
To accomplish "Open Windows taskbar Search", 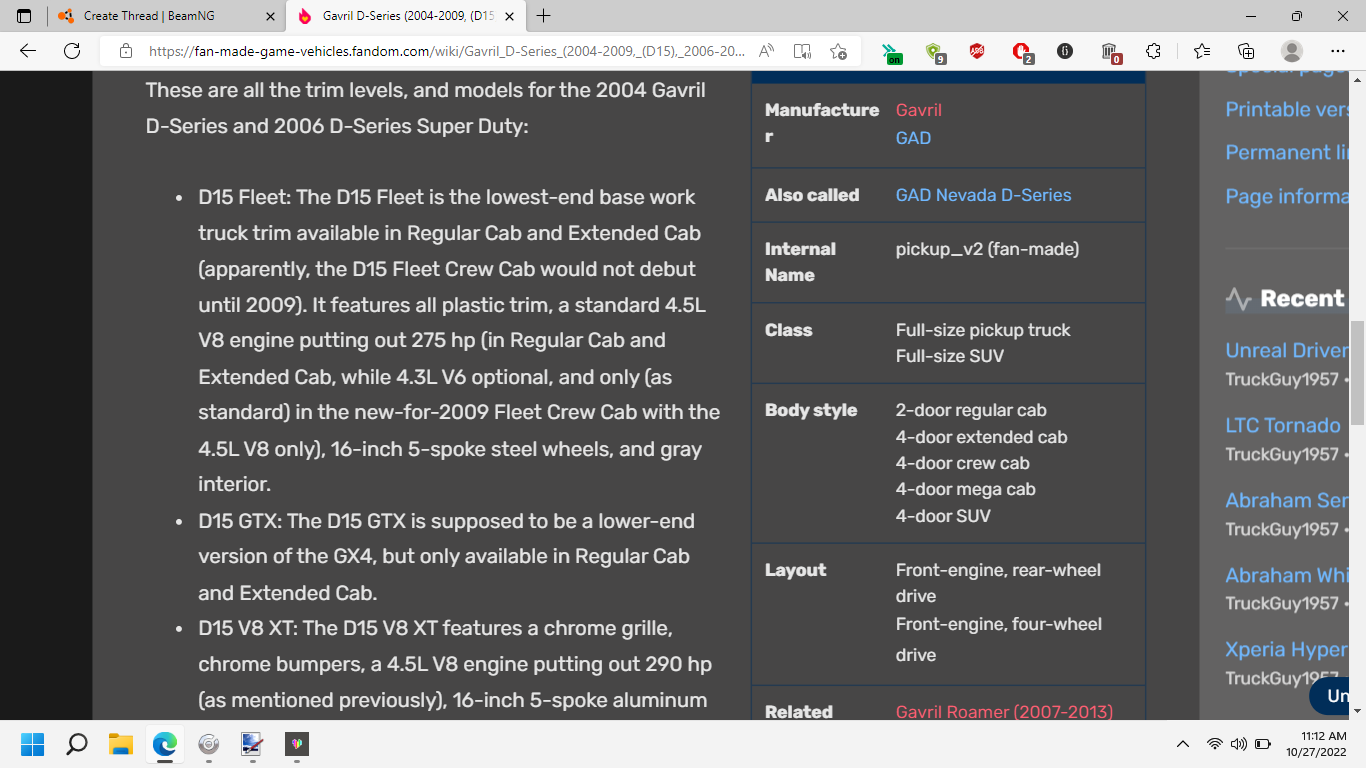I will [77, 744].
